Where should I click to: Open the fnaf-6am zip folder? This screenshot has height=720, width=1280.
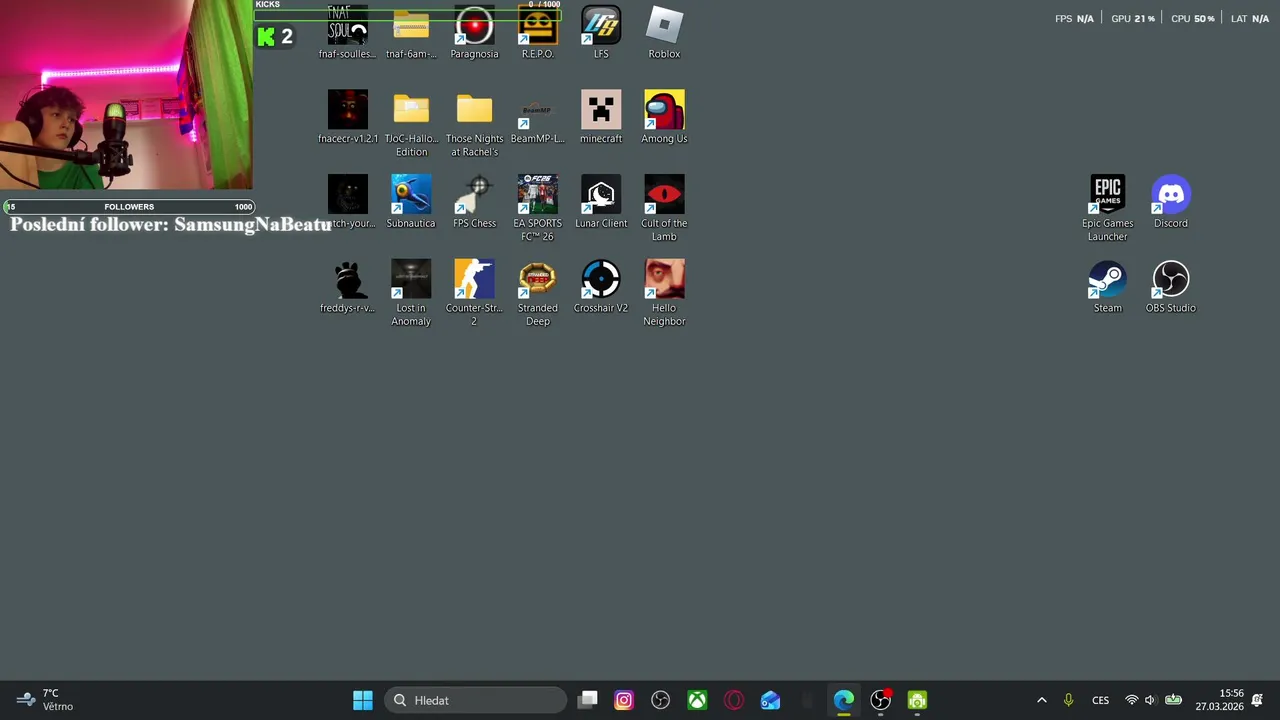click(x=411, y=32)
